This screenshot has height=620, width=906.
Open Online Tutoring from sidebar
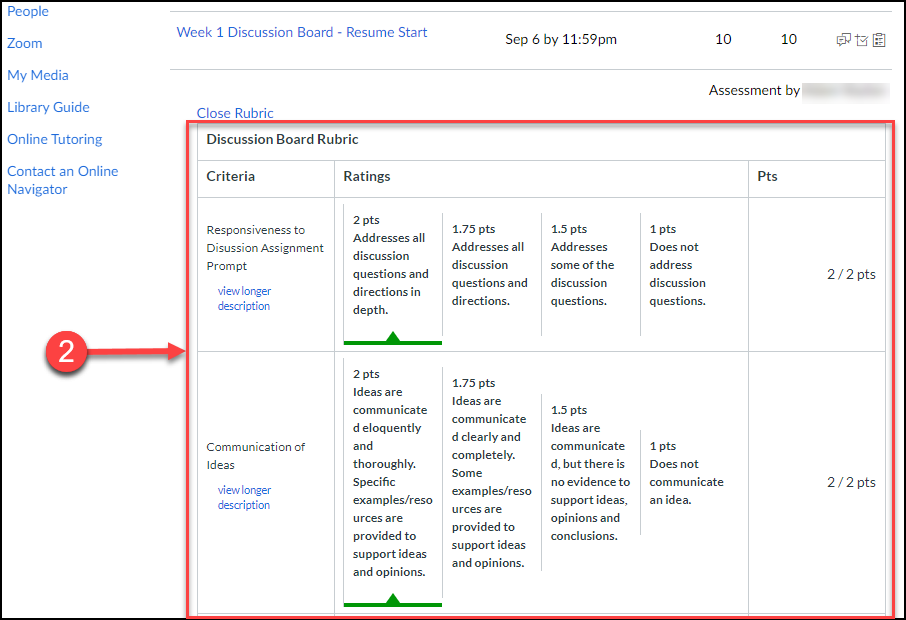pyautogui.click(x=55, y=139)
